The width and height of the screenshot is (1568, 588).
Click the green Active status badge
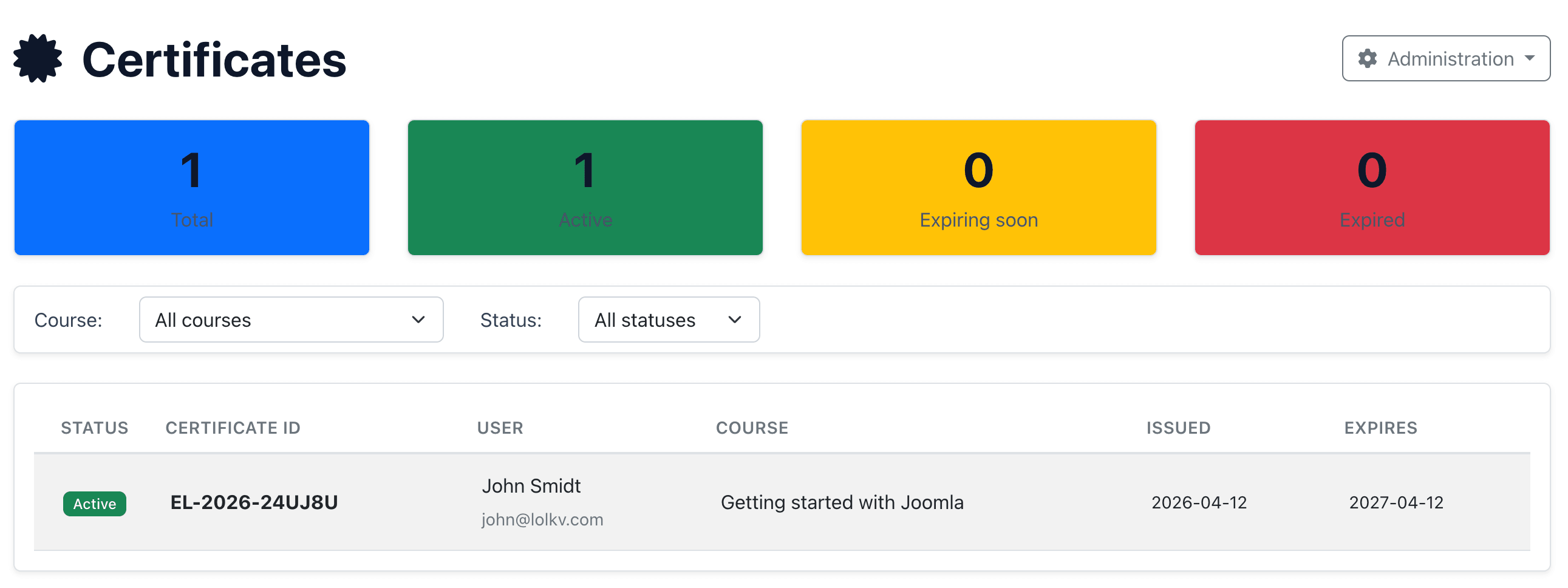tap(94, 504)
